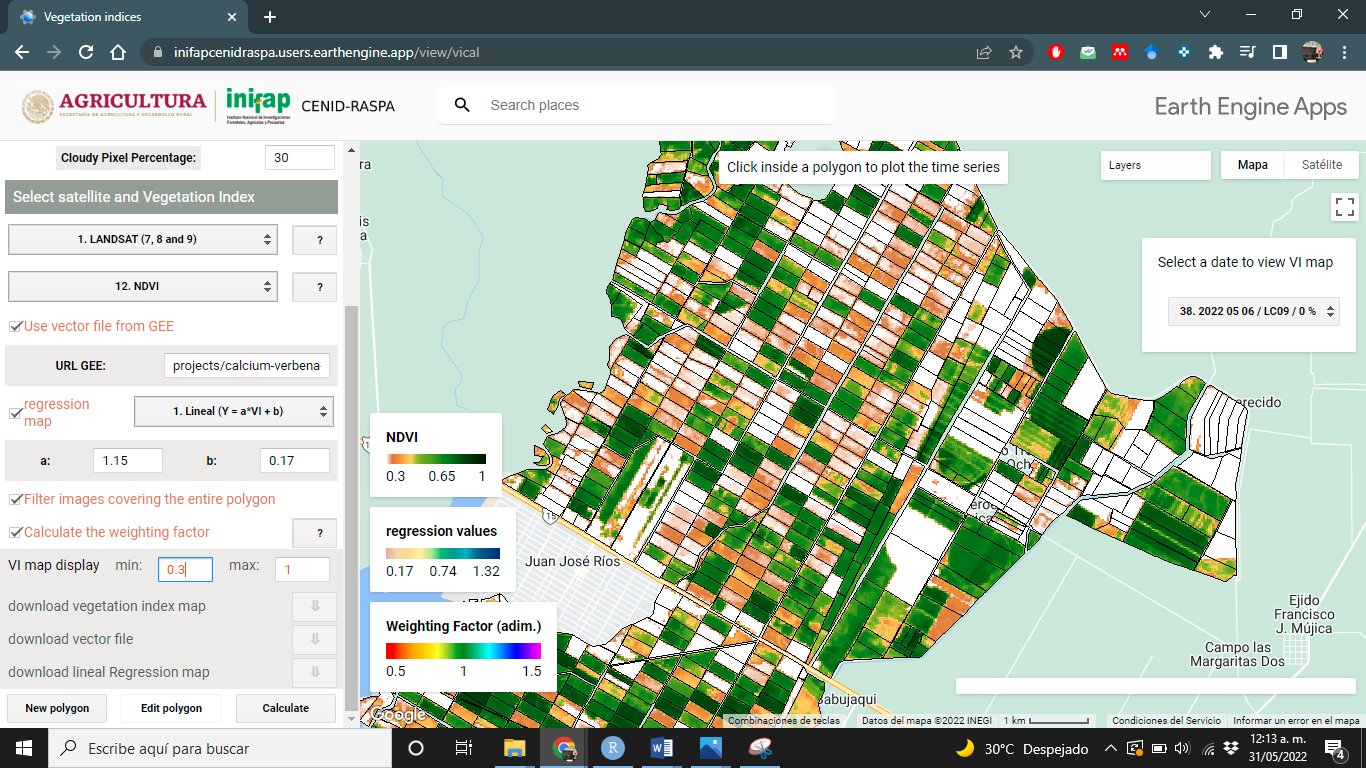
Task: Click the Cloudy Pixel Percentage field
Action: pos(300,158)
